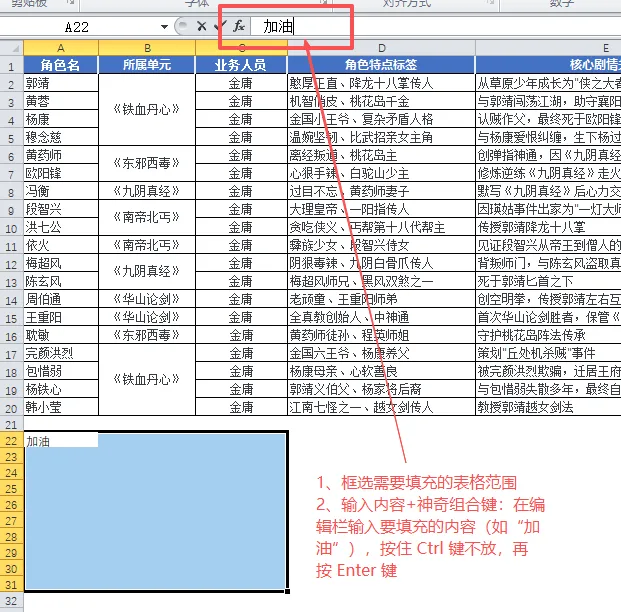Select row 22 header
Screen dimensions: 621x612
click(11, 441)
